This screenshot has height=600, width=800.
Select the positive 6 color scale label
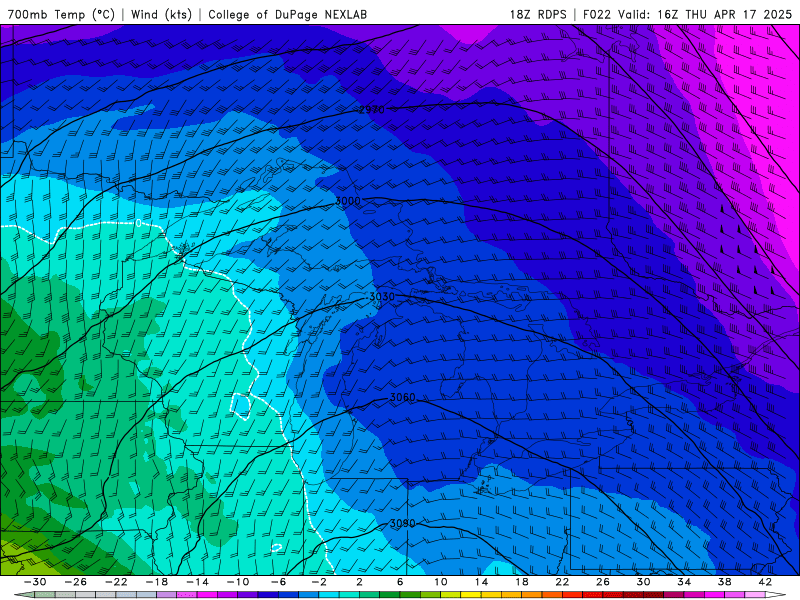point(400,582)
